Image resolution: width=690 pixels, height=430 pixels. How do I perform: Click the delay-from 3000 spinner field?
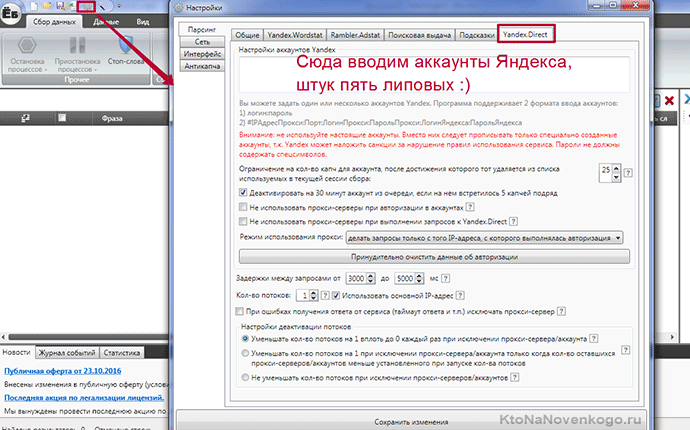pos(360,278)
